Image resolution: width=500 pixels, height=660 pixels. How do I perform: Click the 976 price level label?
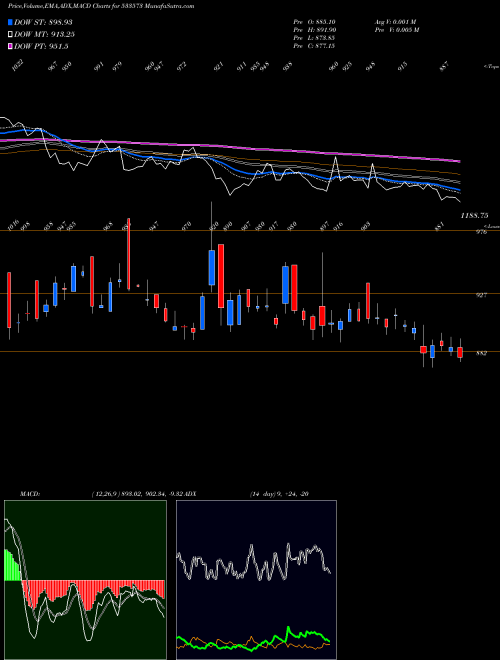click(481, 232)
